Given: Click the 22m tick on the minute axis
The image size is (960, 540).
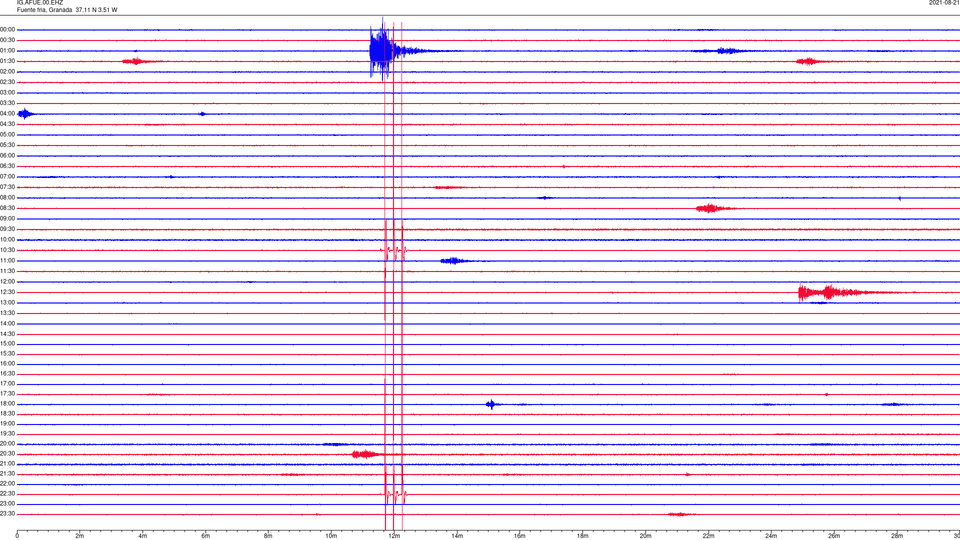Looking at the screenshot, I should click(x=708, y=536).
